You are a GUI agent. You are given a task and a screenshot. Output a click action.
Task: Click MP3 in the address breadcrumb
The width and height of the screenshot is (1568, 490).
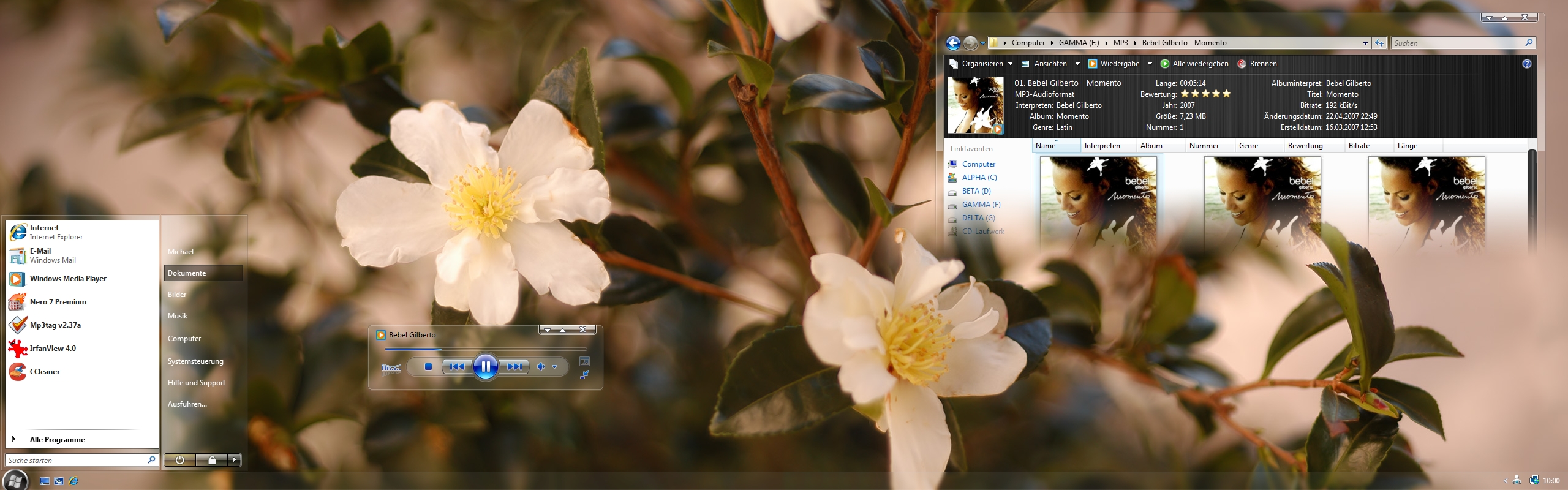click(1120, 43)
